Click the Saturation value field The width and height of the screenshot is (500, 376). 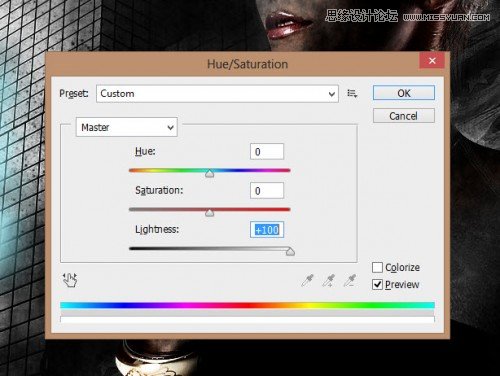(267, 191)
